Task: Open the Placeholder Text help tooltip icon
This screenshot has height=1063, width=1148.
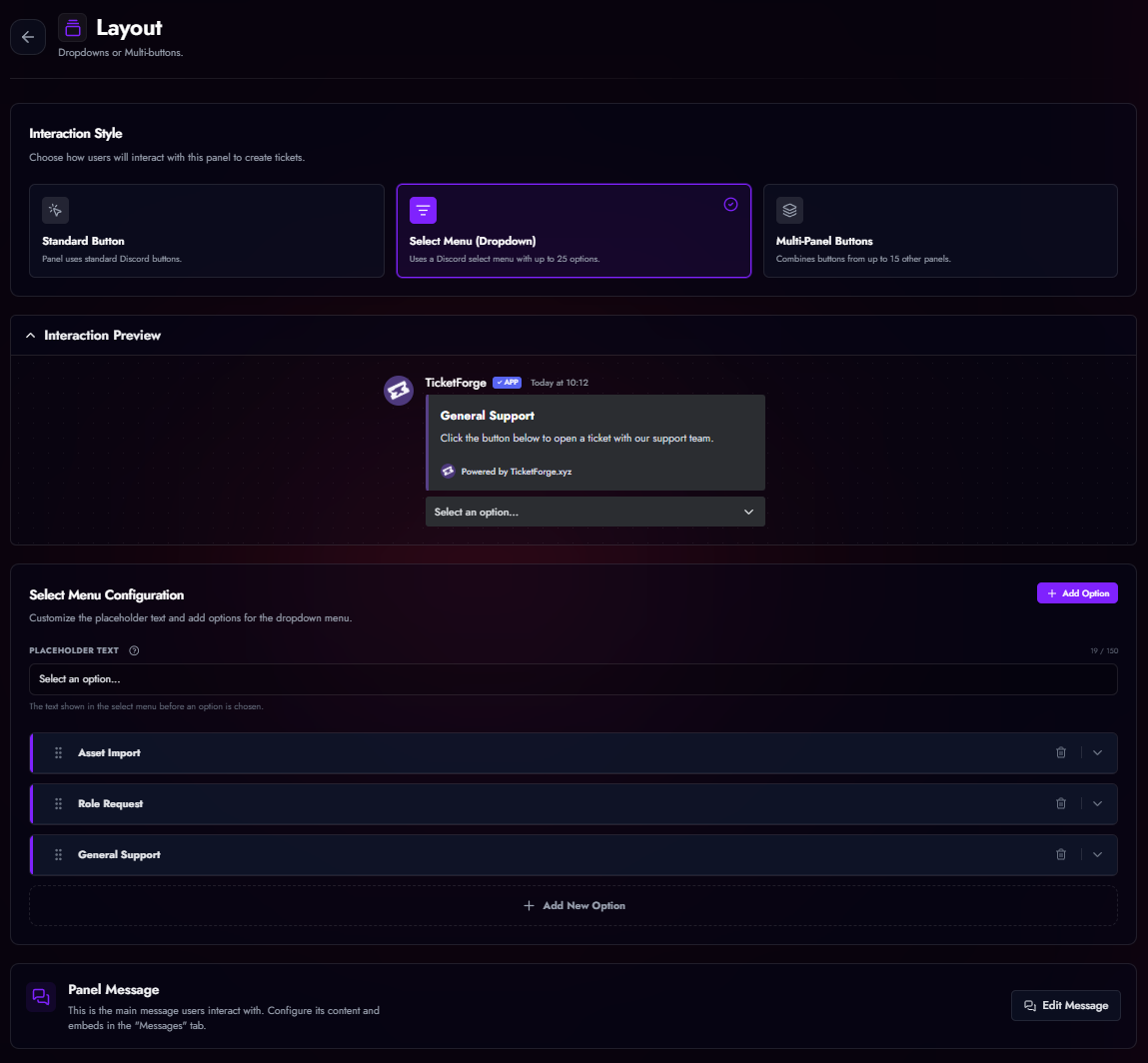Action: (x=134, y=650)
